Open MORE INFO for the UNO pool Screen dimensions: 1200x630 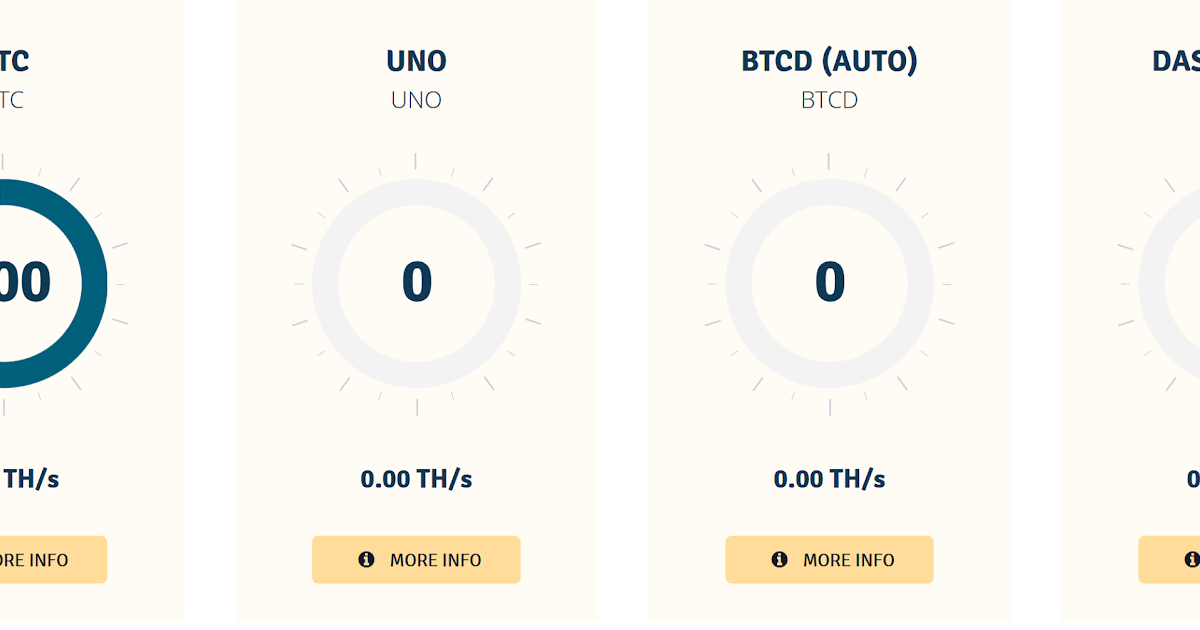[416, 560]
